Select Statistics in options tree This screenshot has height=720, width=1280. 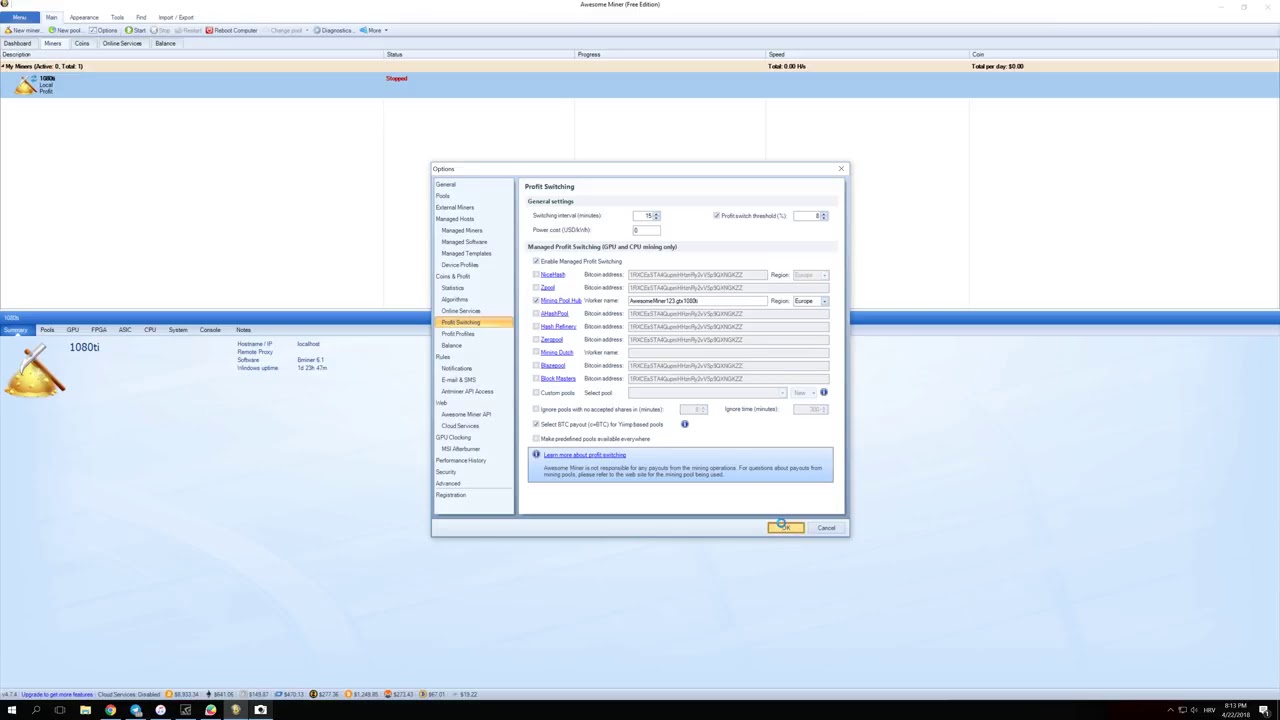[453, 288]
